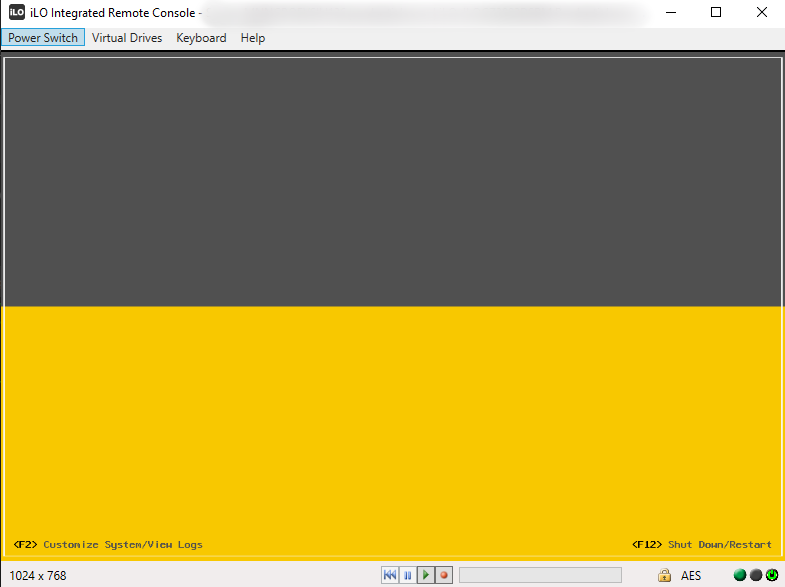Start recording with the red record button
The width and height of the screenshot is (785, 587).
[x=444, y=575]
